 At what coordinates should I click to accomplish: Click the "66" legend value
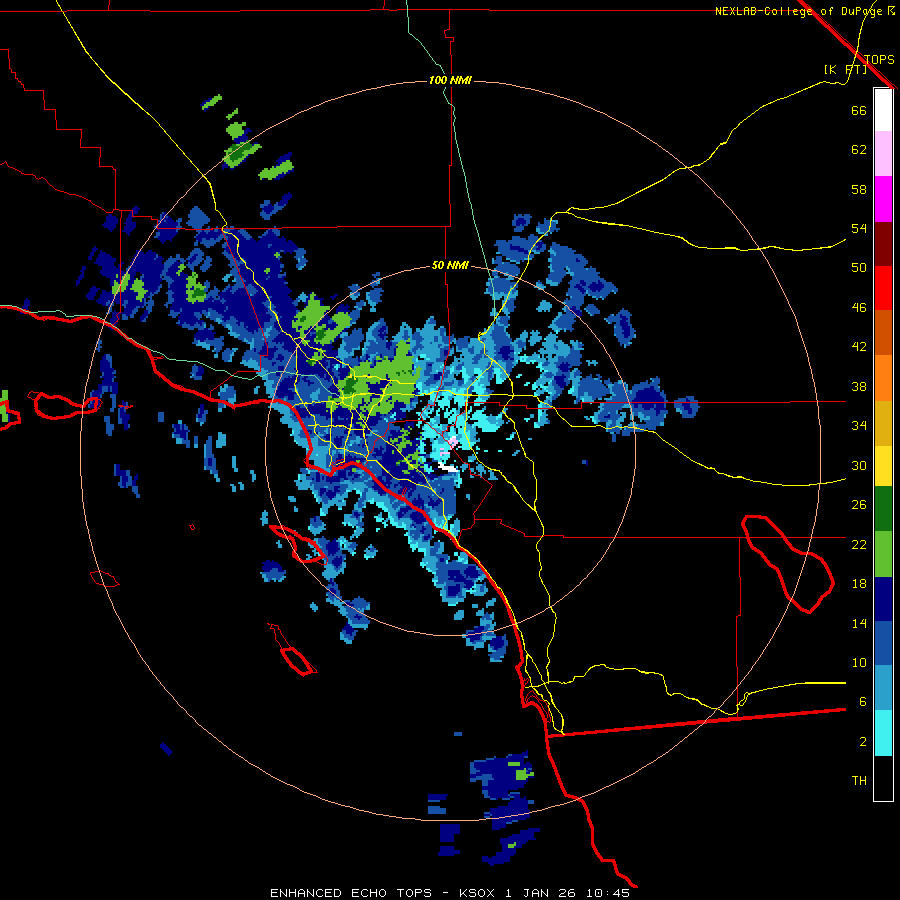coord(859,110)
